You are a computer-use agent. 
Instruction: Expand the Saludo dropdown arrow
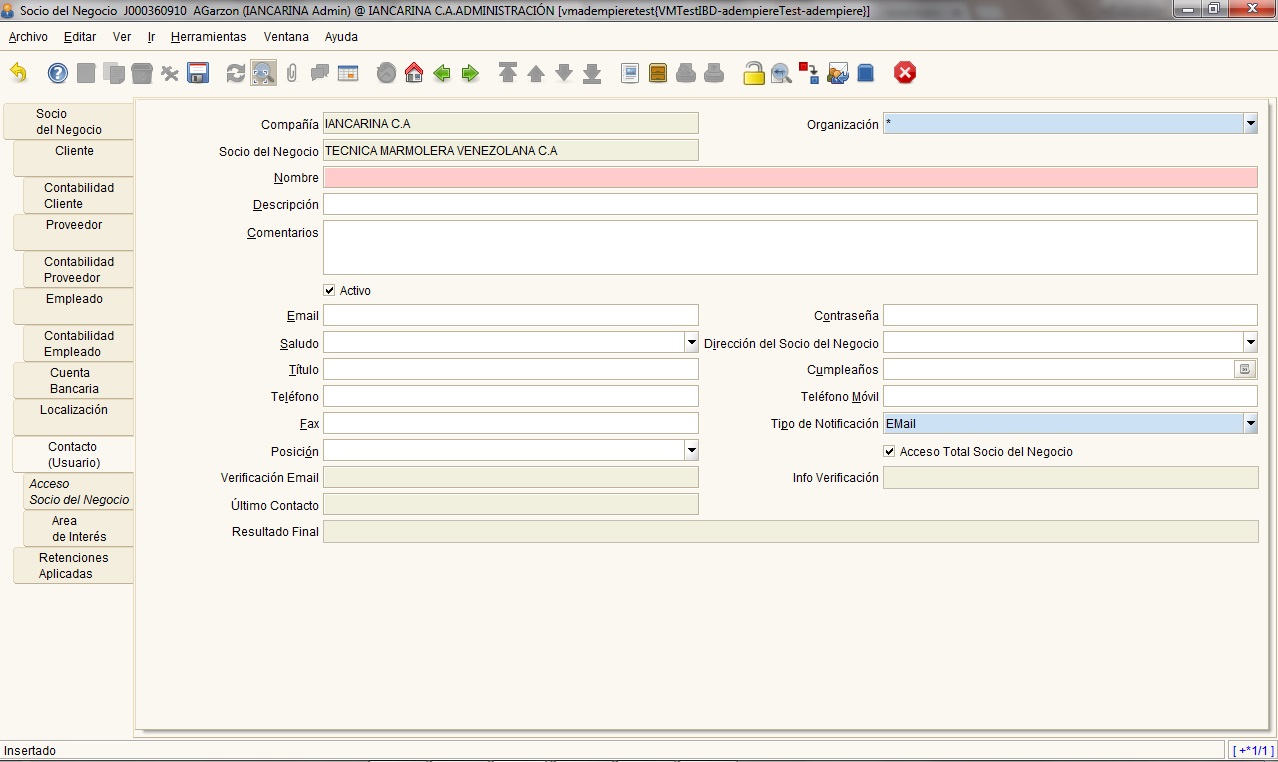pos(691,343)
